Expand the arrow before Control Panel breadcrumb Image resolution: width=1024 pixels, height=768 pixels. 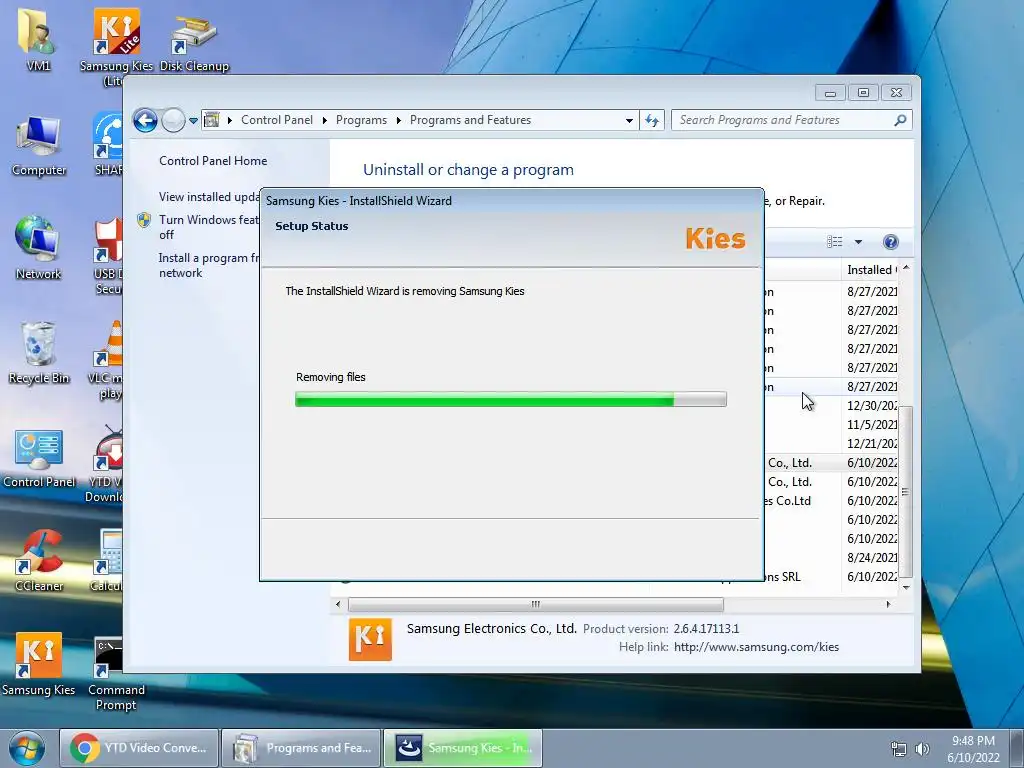pyautogui.click(x=230, y=120)
